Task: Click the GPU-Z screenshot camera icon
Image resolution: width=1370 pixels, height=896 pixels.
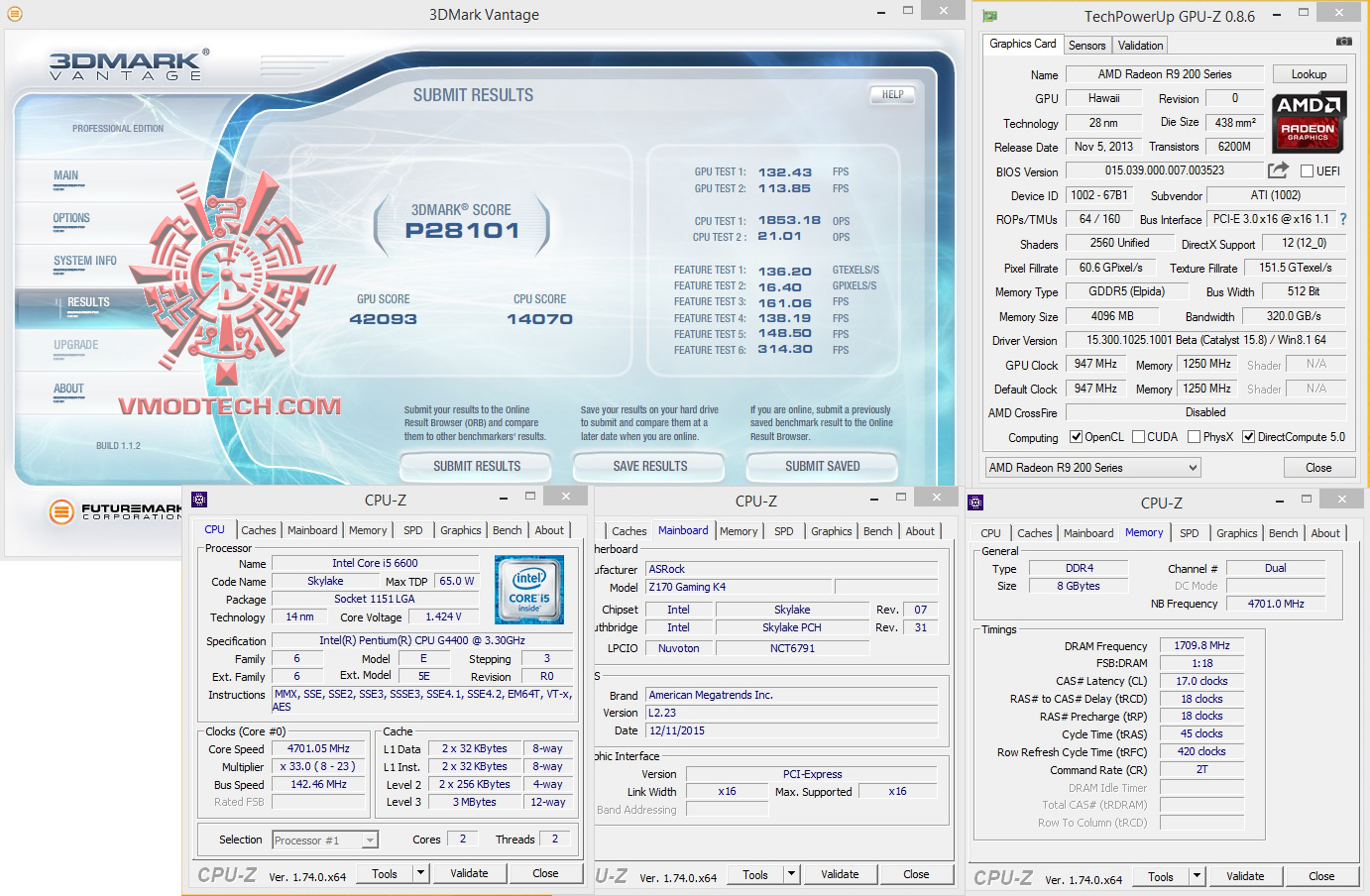Action: [x=1343, y=42]
